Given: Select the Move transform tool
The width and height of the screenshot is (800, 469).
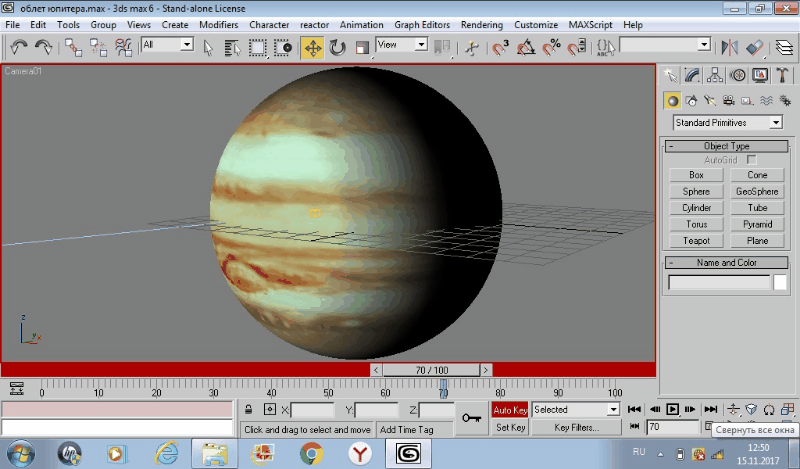Looking at the screenshot, I should coord(312,46).
